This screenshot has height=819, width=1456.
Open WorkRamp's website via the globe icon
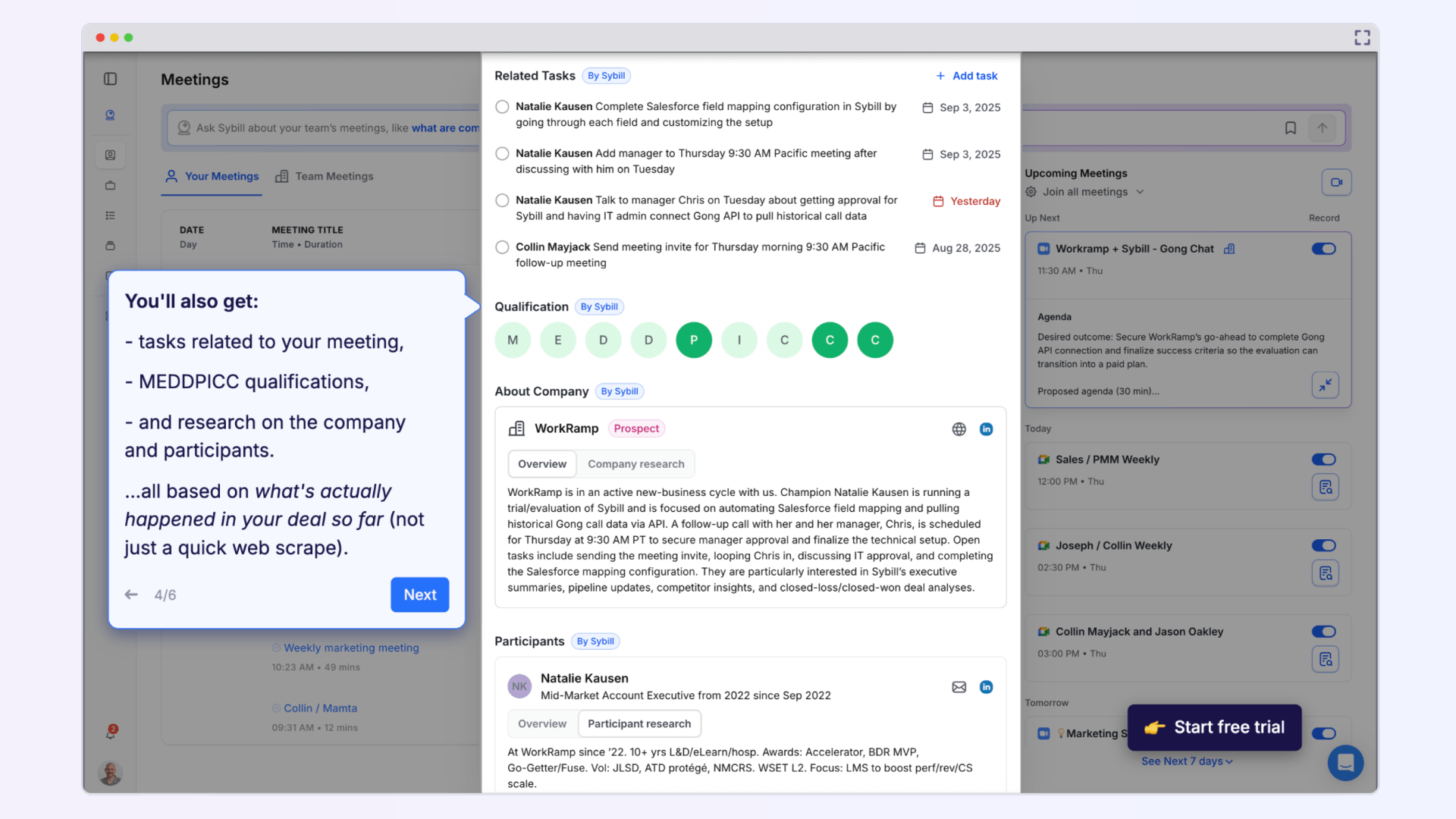(x=959, y=429)
